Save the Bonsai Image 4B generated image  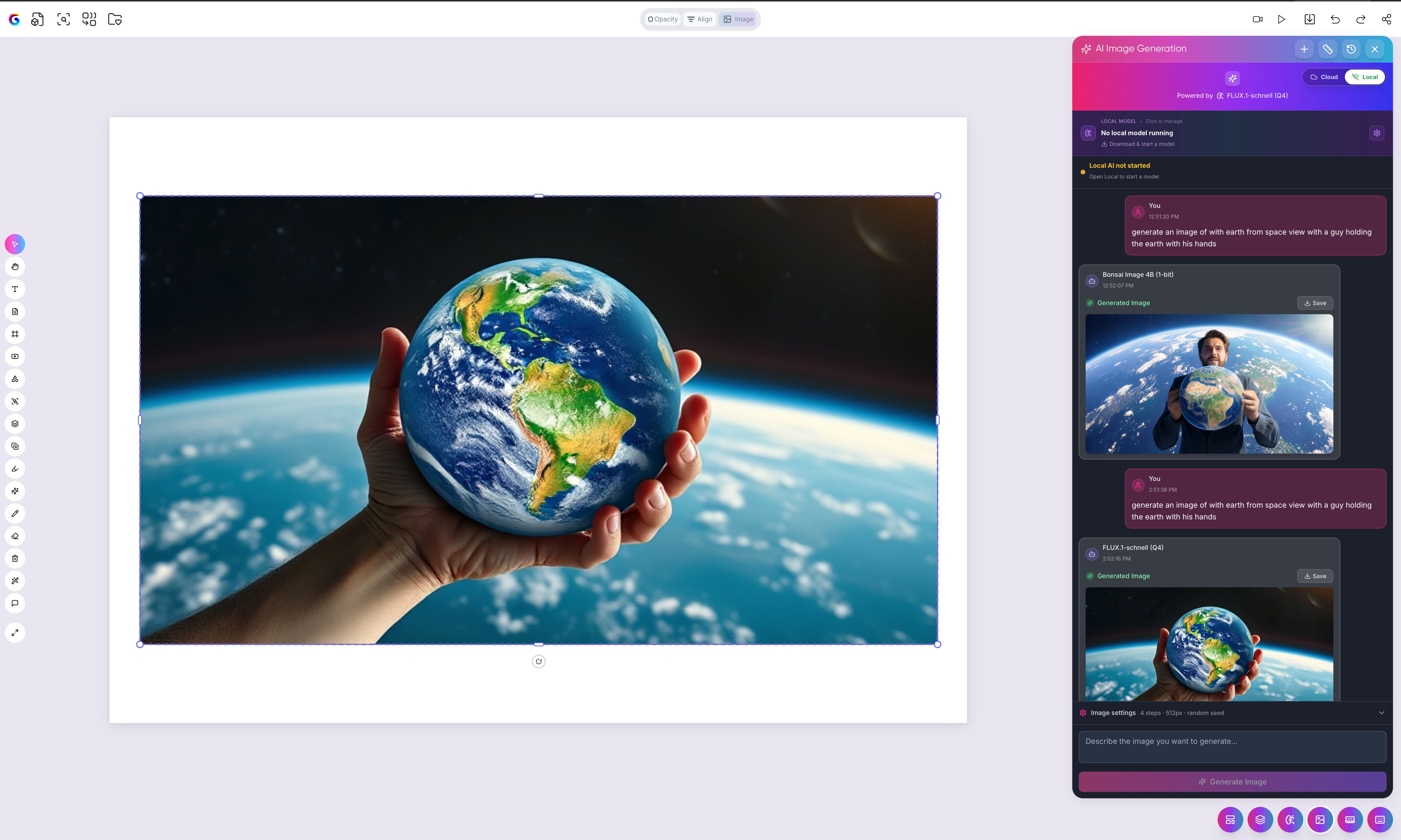[1315, 303]
